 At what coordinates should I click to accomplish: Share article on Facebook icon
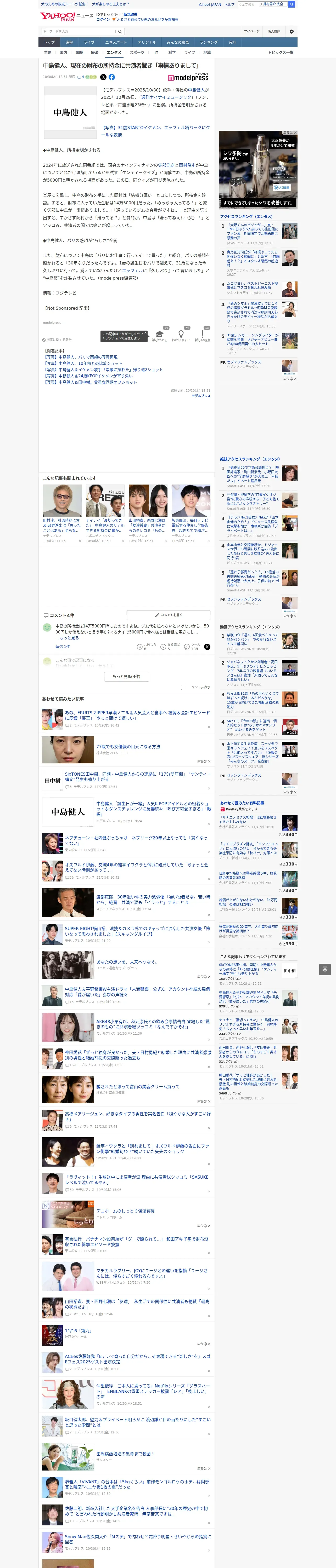111,77
